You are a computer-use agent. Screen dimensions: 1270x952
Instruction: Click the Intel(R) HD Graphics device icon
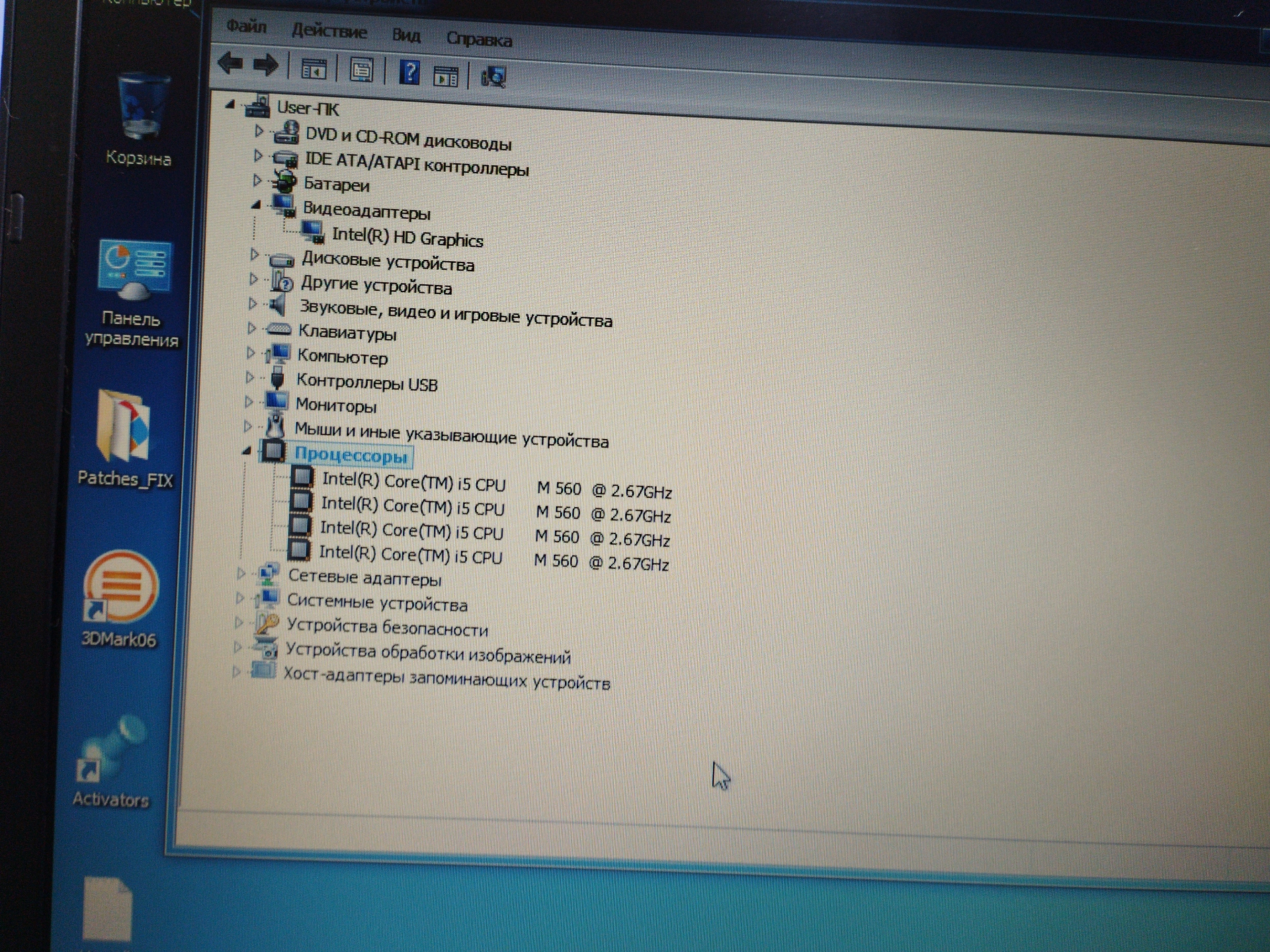point(312,231)
